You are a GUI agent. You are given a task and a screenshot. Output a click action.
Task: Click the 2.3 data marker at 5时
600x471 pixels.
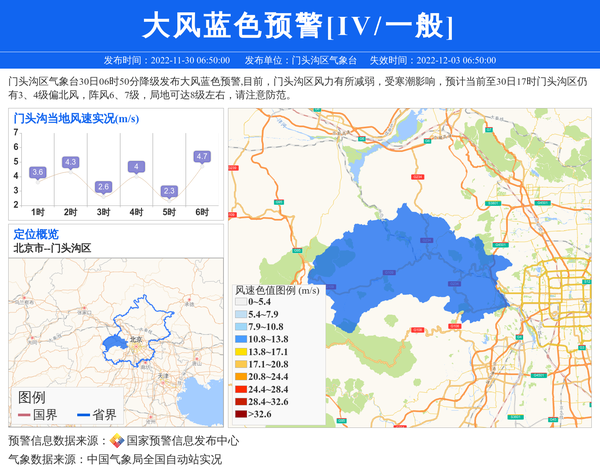click(x=169, y=191)
